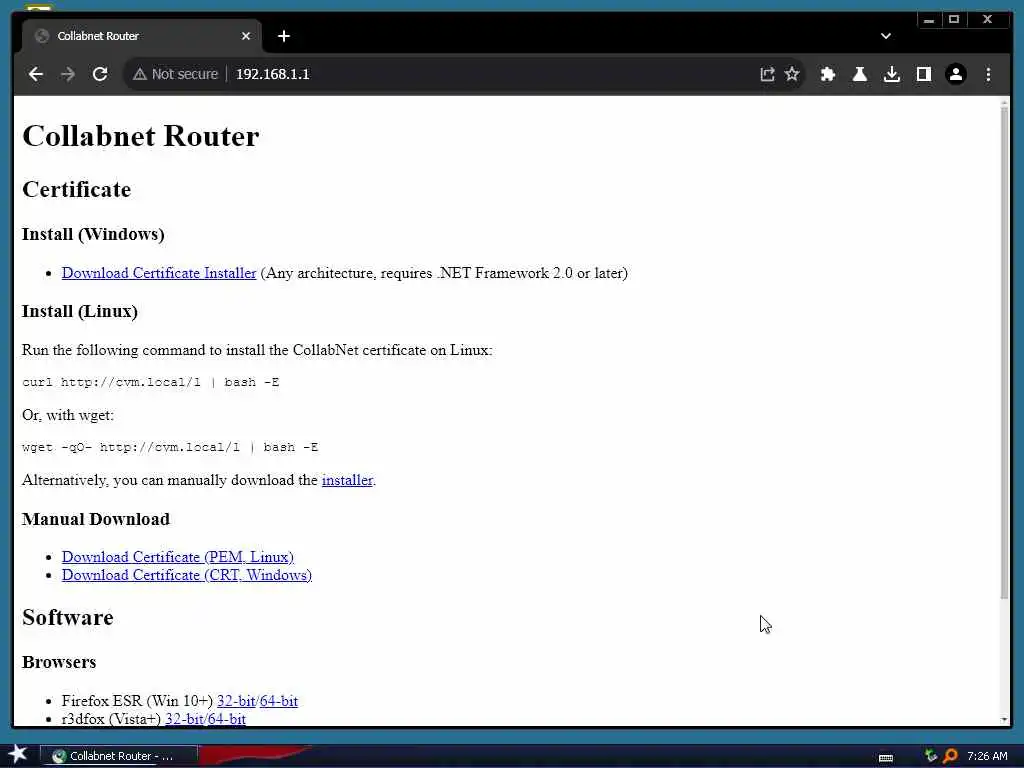Open the Downloads toolbar icon

pos(891,74)
